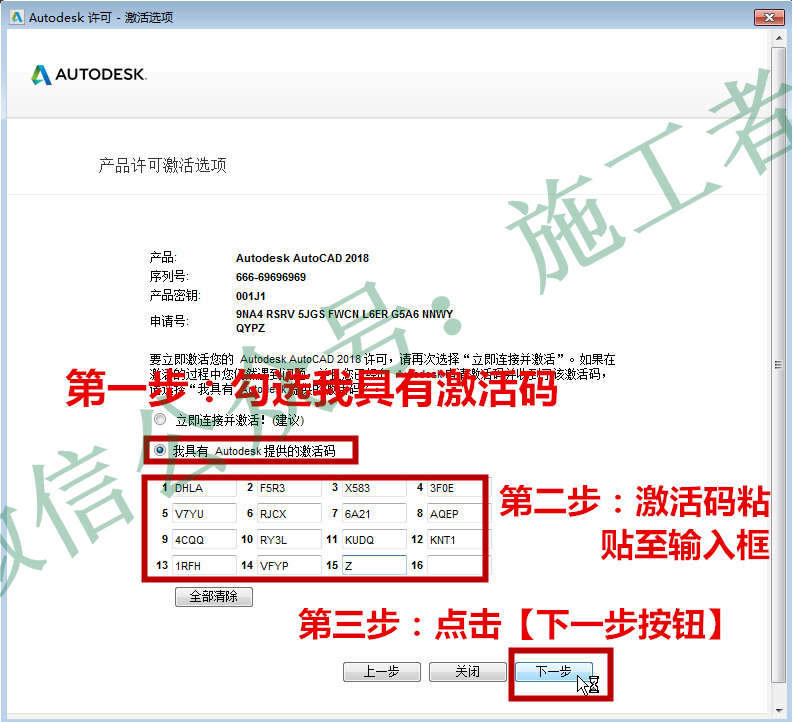Click activation code field 11 containing KUDQ
The height and width of the screenshot is (722, 792).
click(374, 540)
